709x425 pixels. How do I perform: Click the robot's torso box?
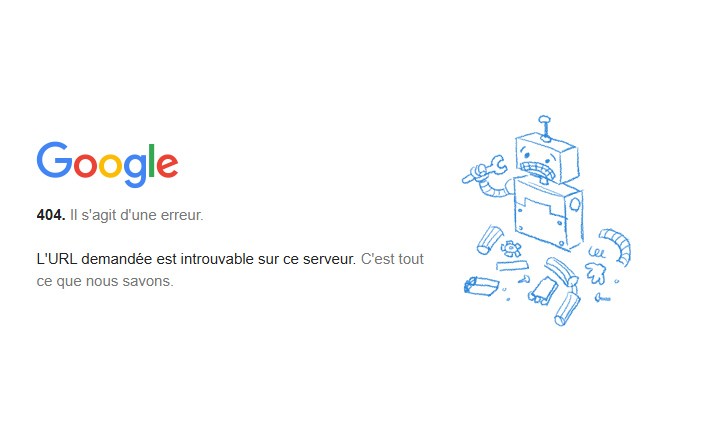[548, 212]
